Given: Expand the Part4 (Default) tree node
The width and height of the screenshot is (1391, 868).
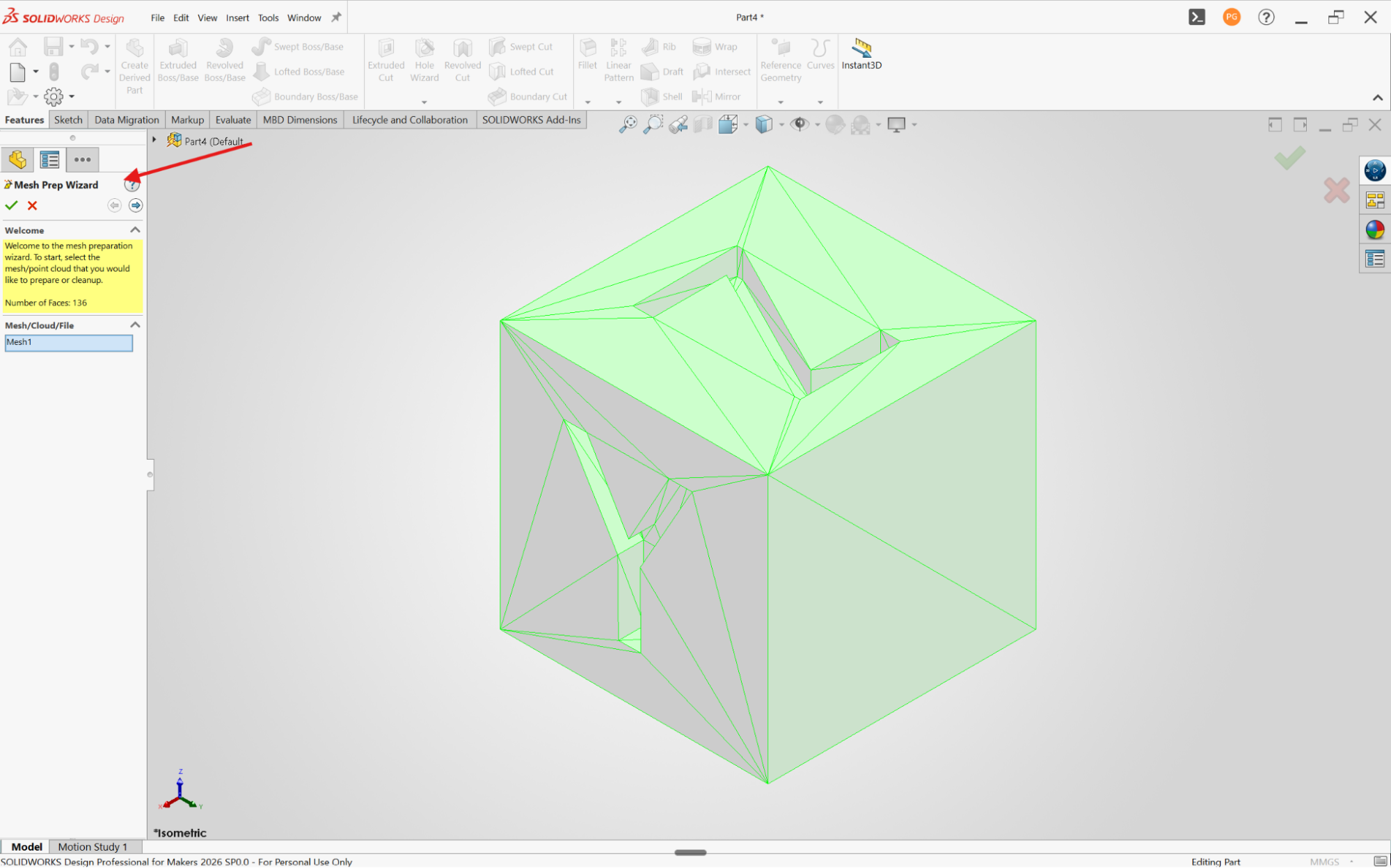Looking at the screenshot, I should pyautogui.click(x=154, y=140).
